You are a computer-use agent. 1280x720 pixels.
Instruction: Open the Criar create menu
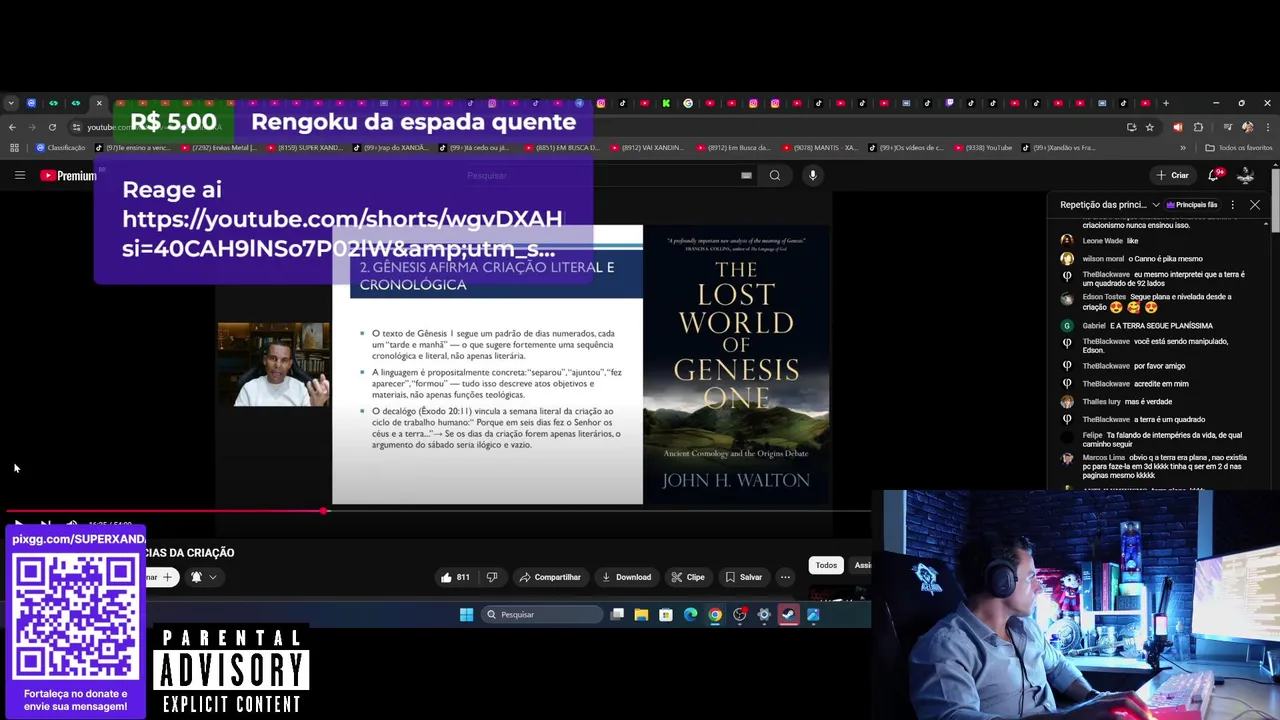[x=1173, y=175]
